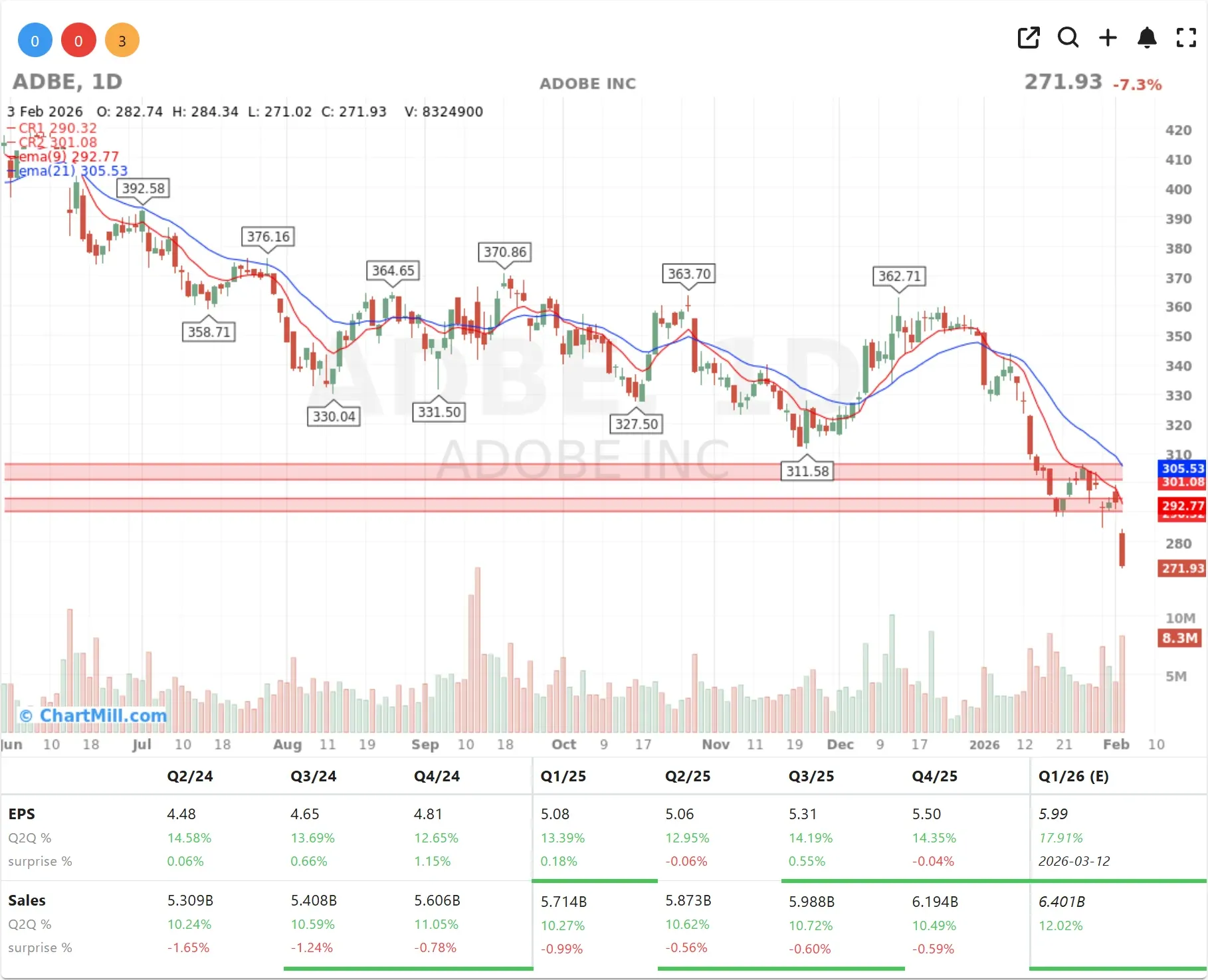Image resolution: width=1208 pixels, height=980 pixels.
Task: Click the plus icon to add item
Action: [x=1108, y=38]
